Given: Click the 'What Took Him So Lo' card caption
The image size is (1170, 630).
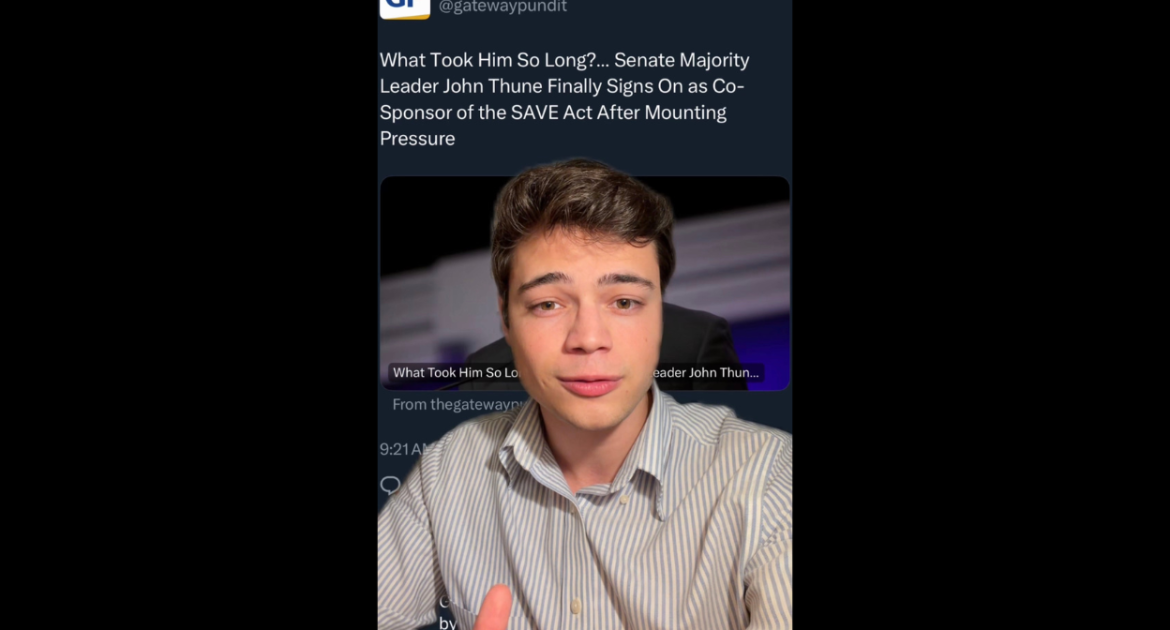Looking at the screenshot, I should [455, 372].
